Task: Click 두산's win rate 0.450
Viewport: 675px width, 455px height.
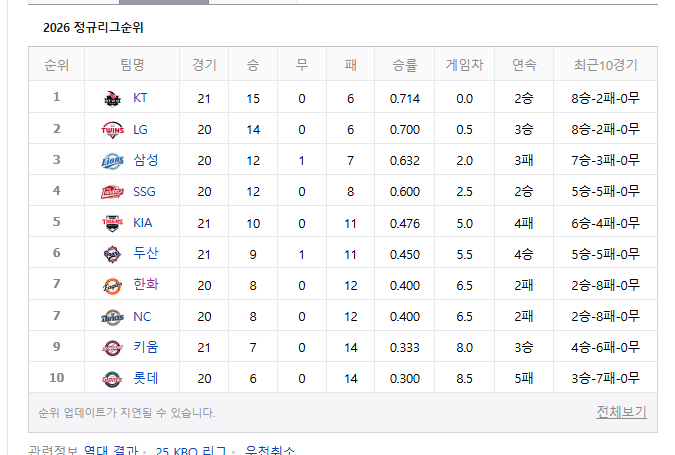Action: pos(405,254)
